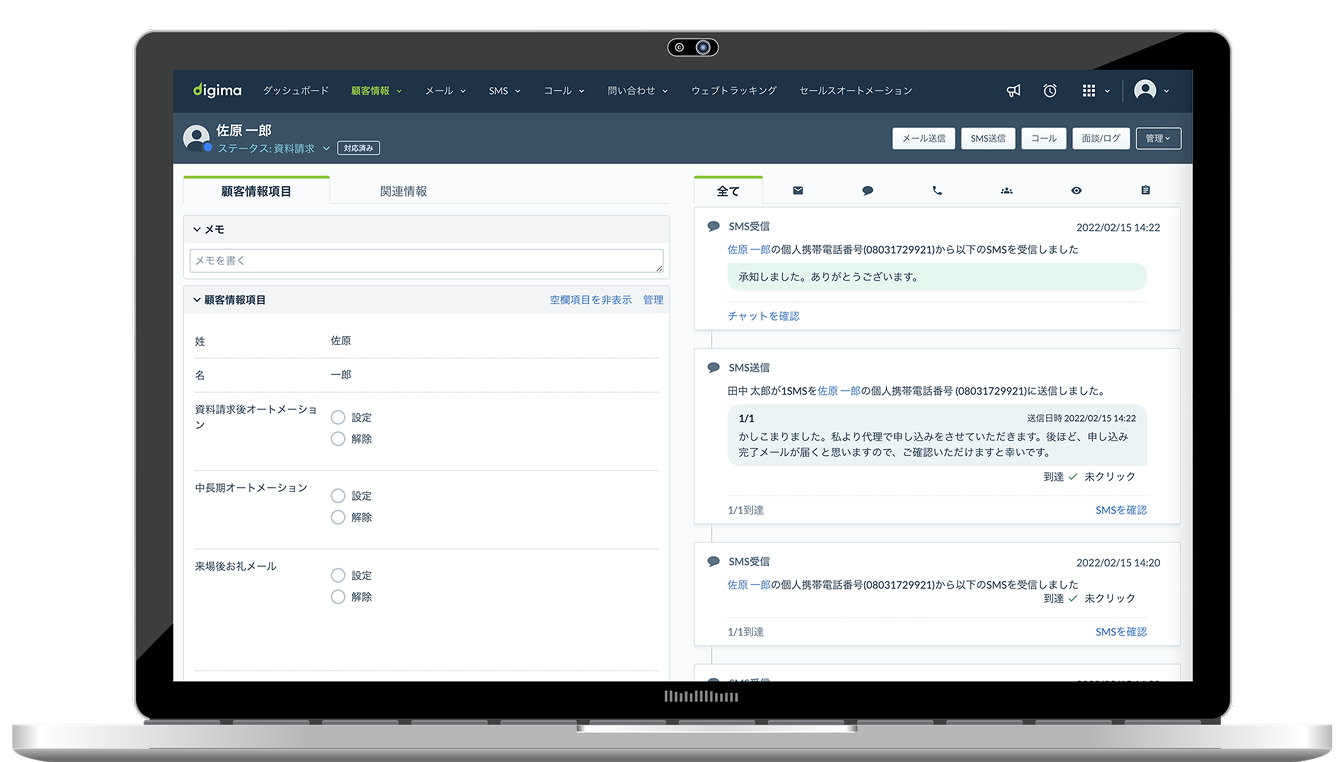1342x762 pixels.
Task: Click the megaphone announcements icon
Action: [x=1013, y=91]
